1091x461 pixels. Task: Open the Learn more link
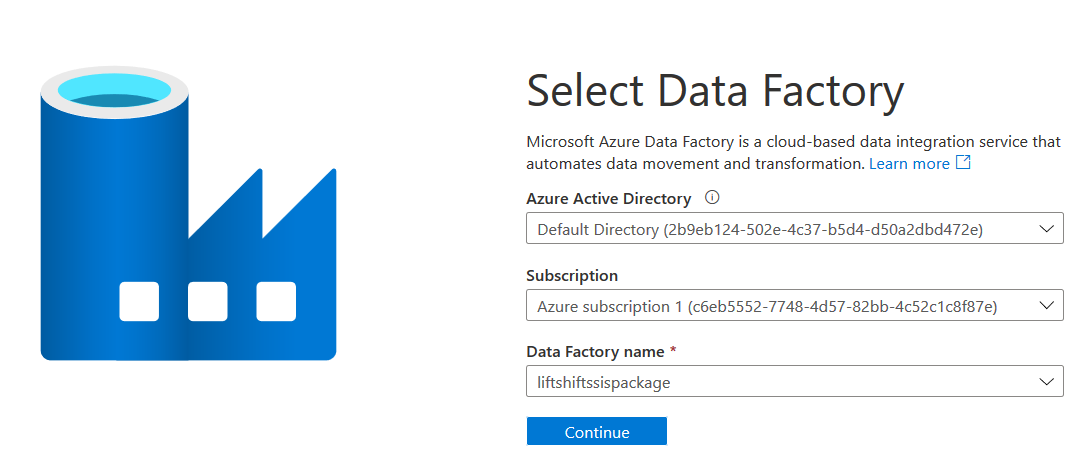(x=909, y=163)
